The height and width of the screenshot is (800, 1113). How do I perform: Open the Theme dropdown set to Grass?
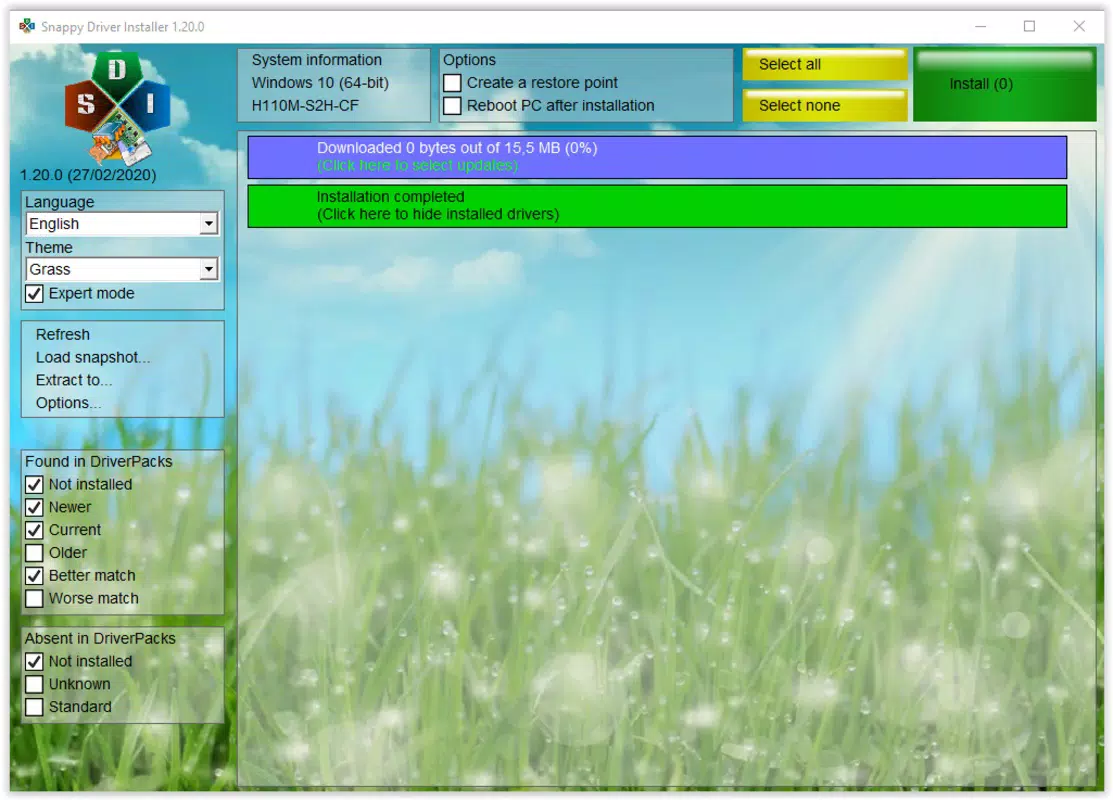click(x=121, y=269)
